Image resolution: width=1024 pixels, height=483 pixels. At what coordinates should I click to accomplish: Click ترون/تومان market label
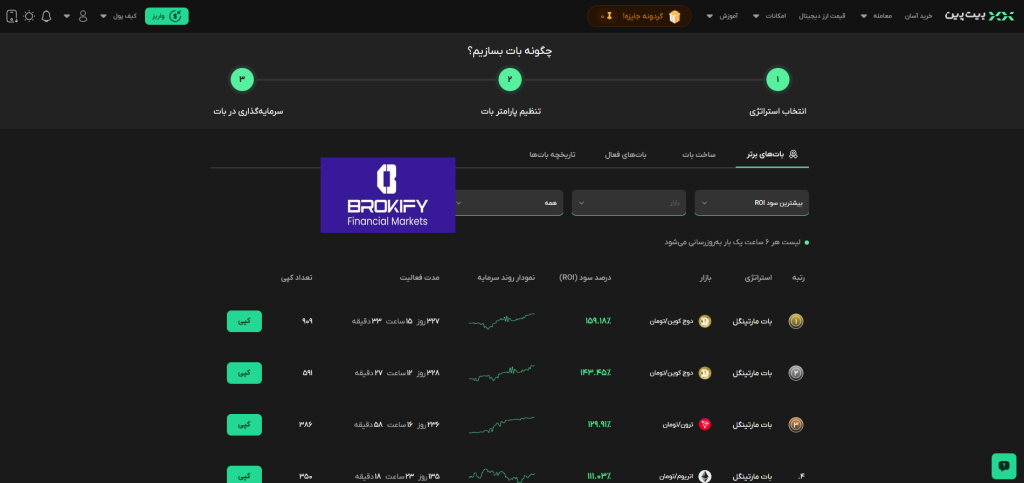pos(679,425)
